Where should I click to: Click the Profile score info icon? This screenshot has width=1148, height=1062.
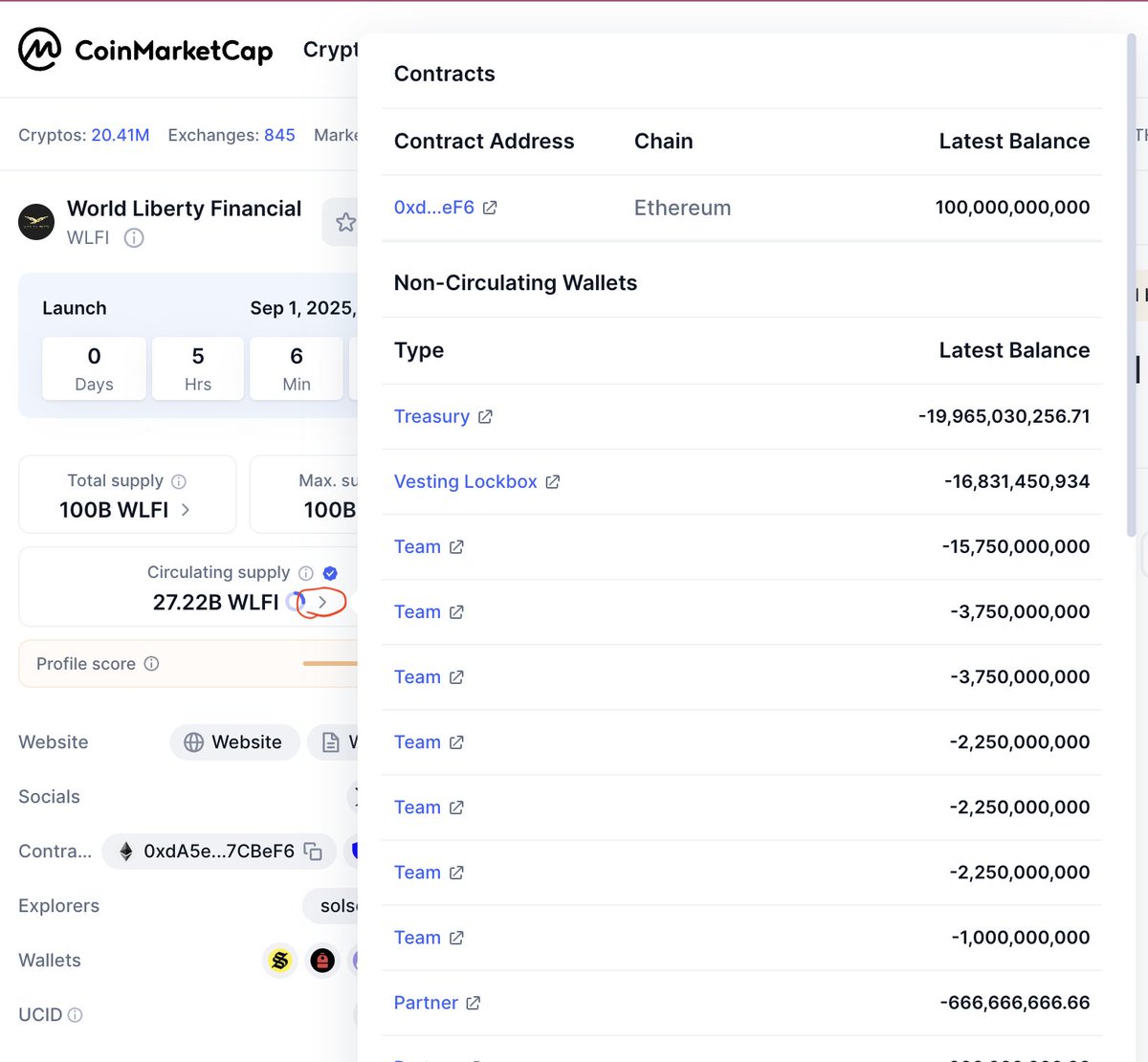pyautogui.click(x=151, y=663)
